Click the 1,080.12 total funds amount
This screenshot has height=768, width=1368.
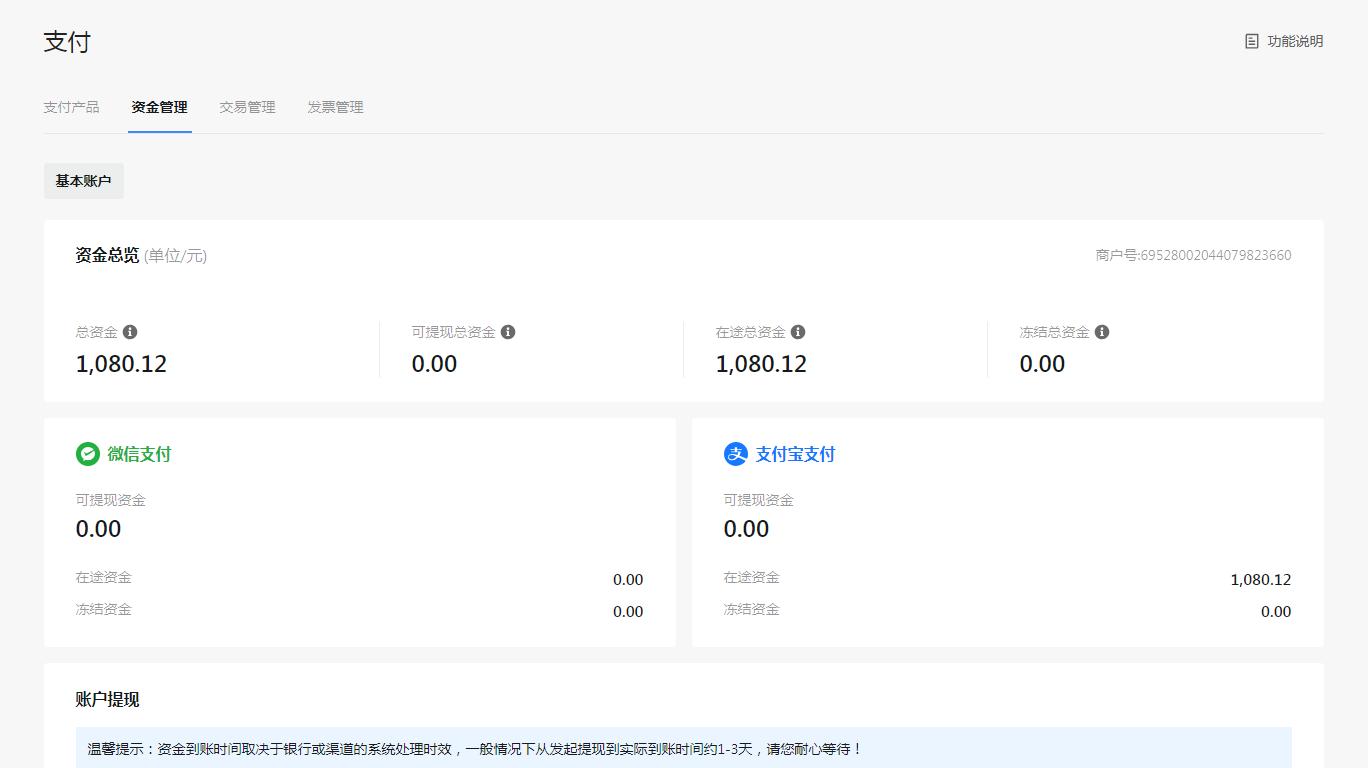point(121,364)
